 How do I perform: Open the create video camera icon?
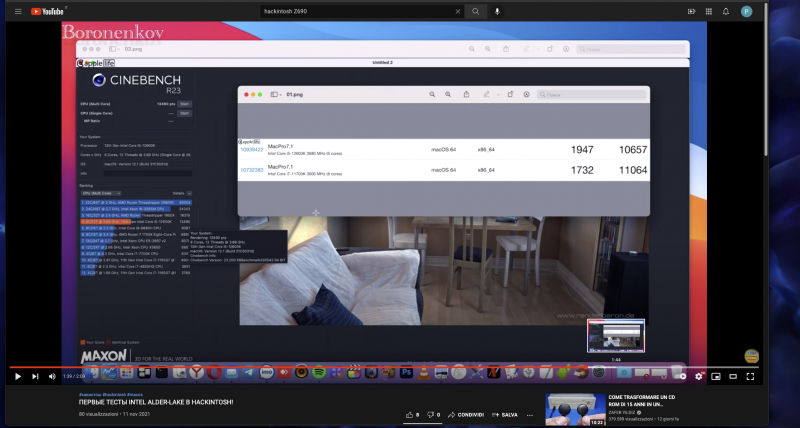pos(691,11)
